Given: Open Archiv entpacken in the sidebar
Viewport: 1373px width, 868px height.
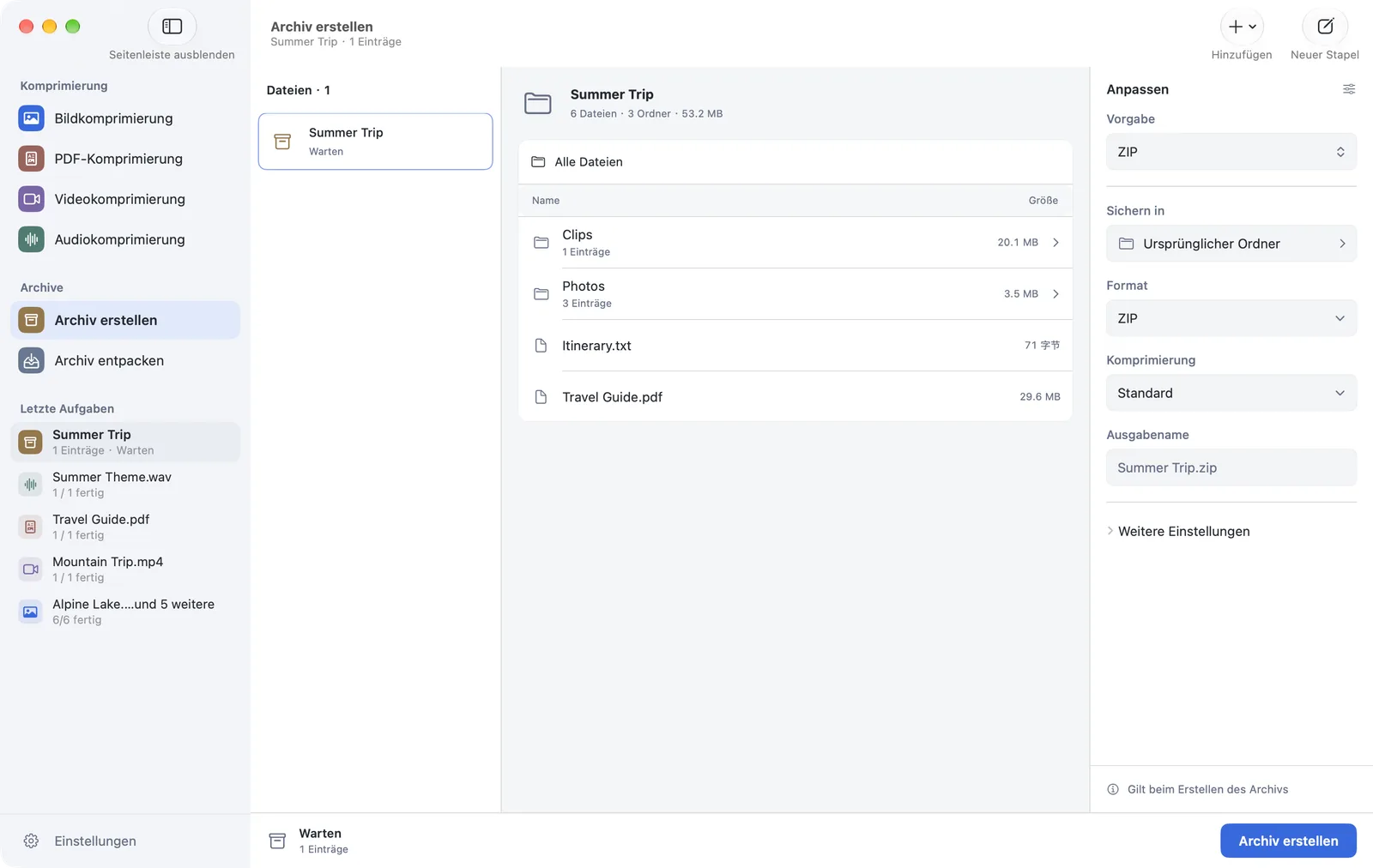Looking at the screenshot, I should tap(125, 360).
